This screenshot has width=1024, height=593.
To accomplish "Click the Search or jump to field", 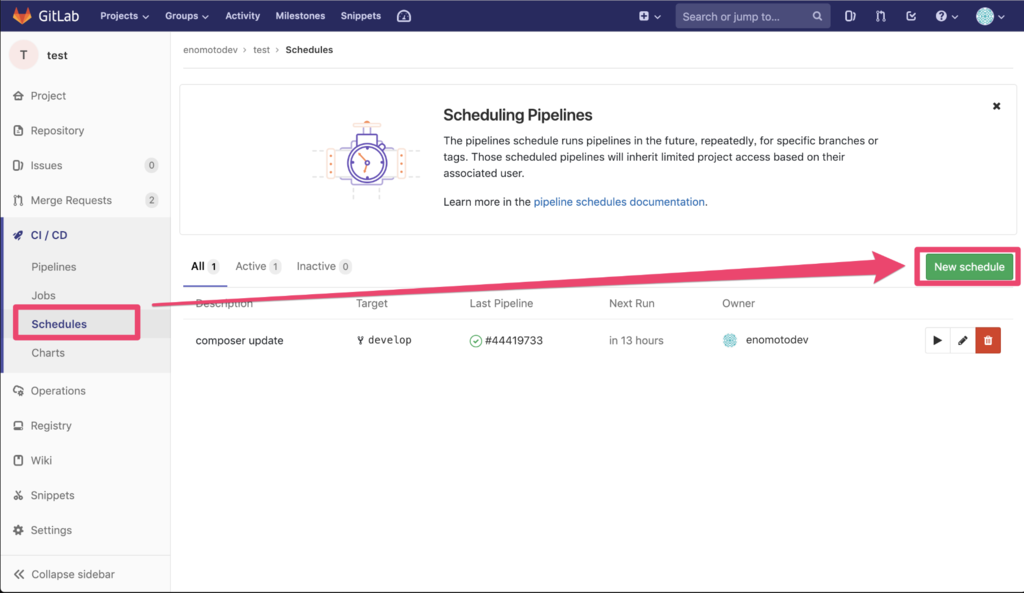I will pos(752,16).
